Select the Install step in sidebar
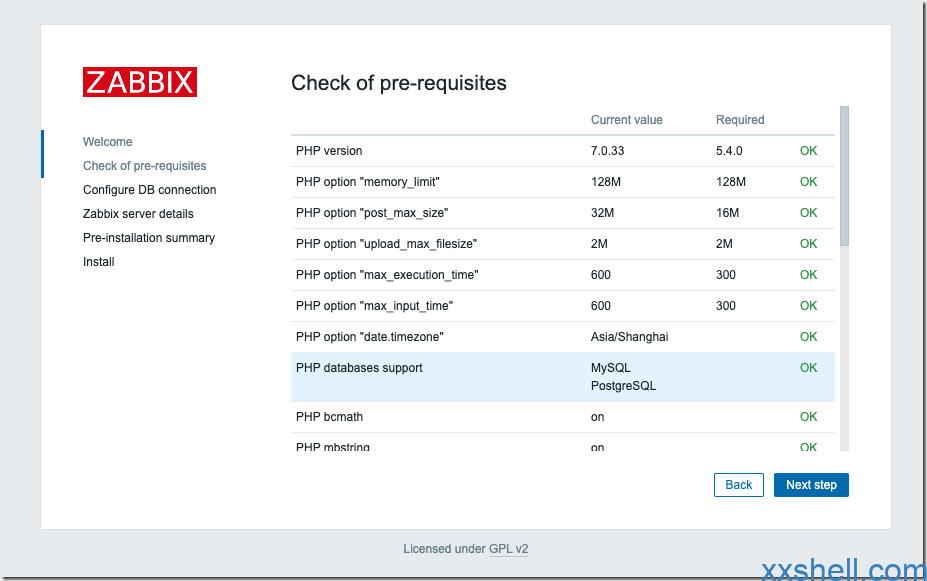Screen dimensions: 927x581 tap(99, 262)
